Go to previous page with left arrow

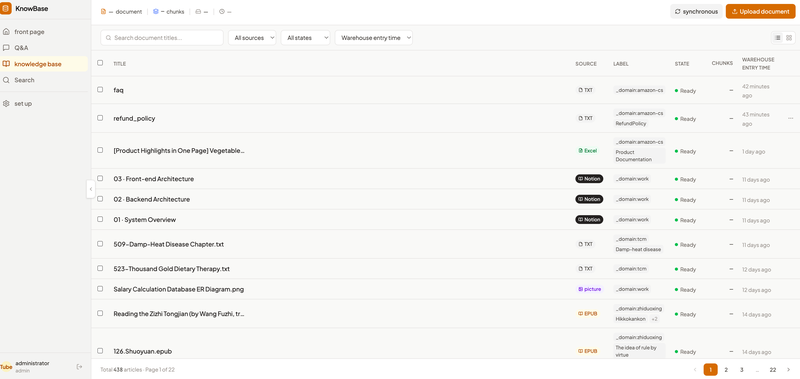[695, 369]
